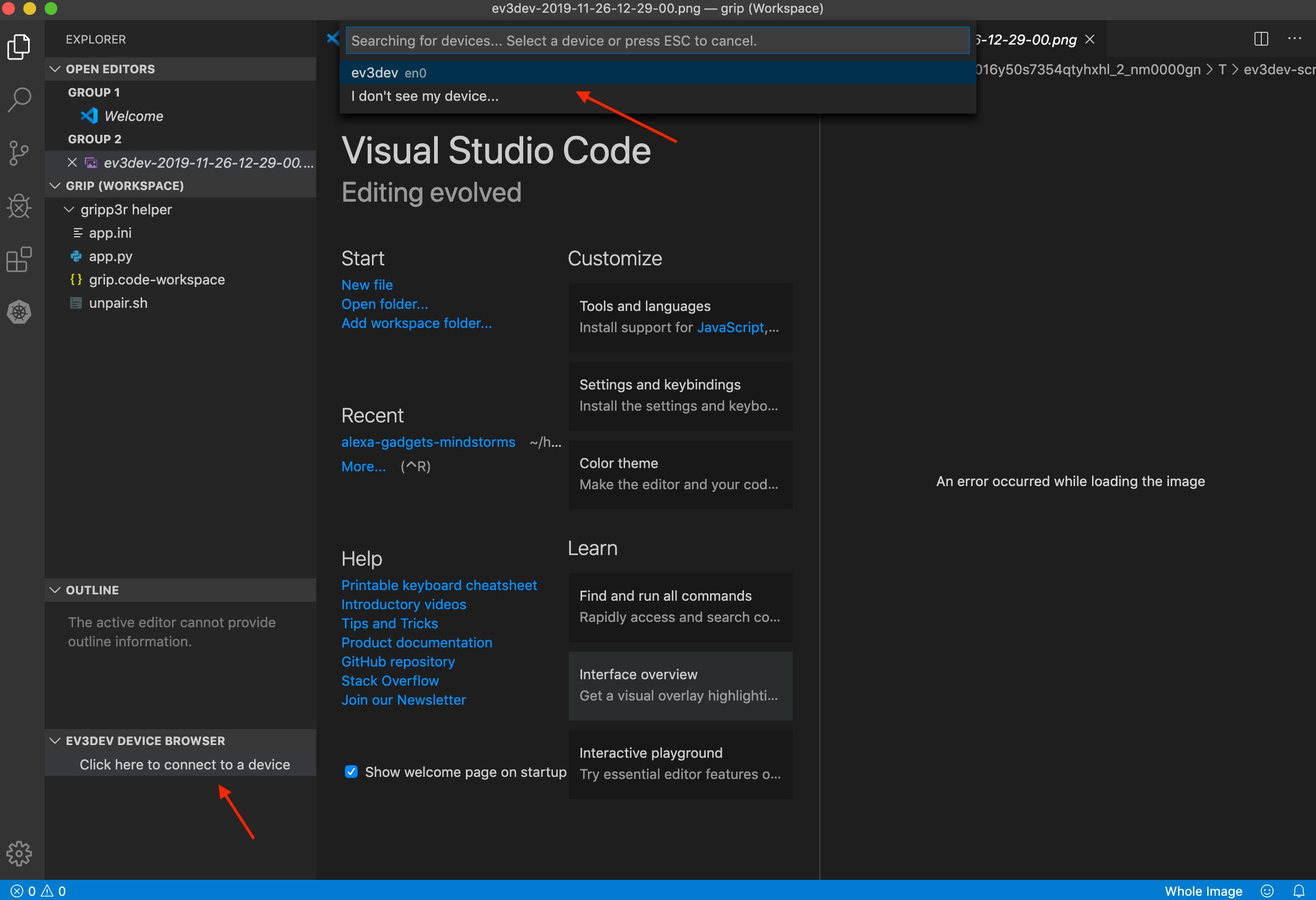The width and height of the screenshot is (1316, 900).
Task: Open Welcome in Open Editors
Action: tap(134, 116)
